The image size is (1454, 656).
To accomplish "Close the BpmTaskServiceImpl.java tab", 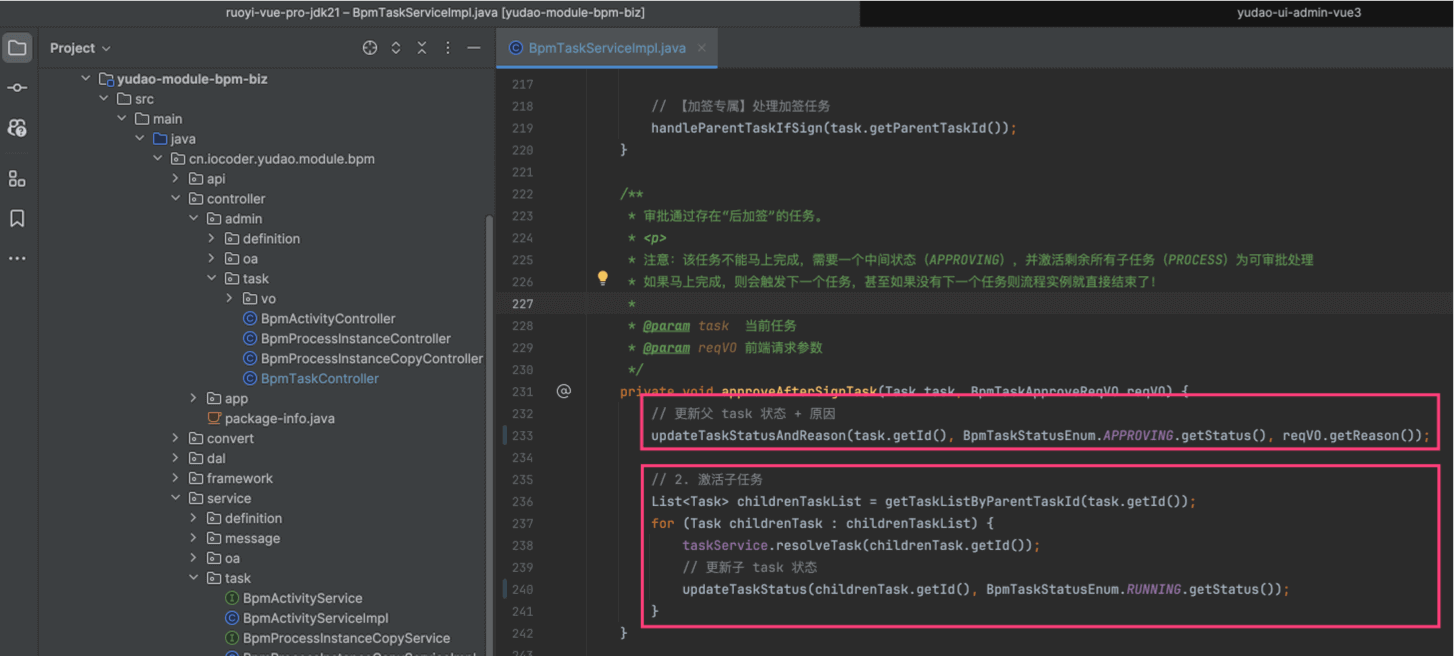I will [702, 48].
